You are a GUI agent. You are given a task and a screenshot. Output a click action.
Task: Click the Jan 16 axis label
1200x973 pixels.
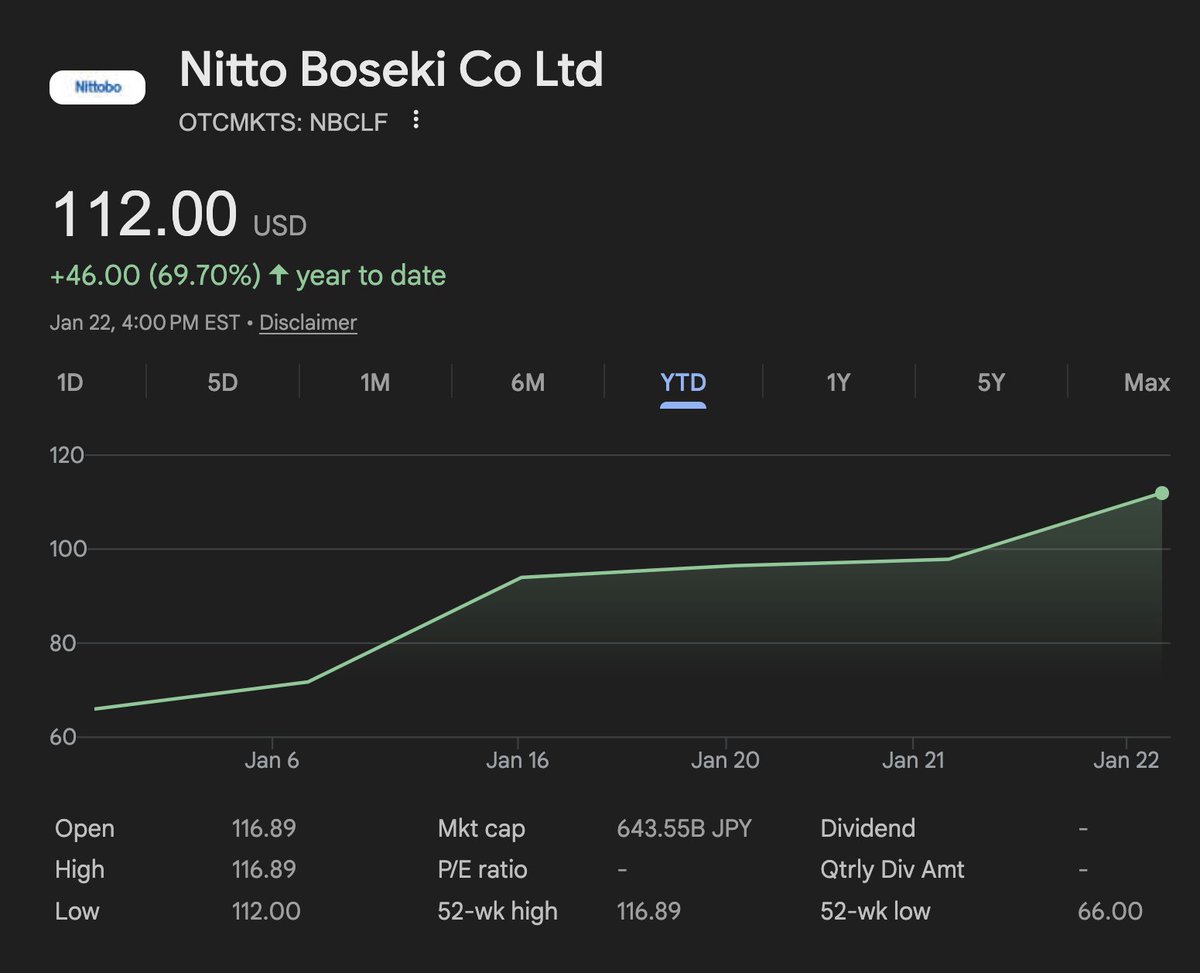(518, 761)
